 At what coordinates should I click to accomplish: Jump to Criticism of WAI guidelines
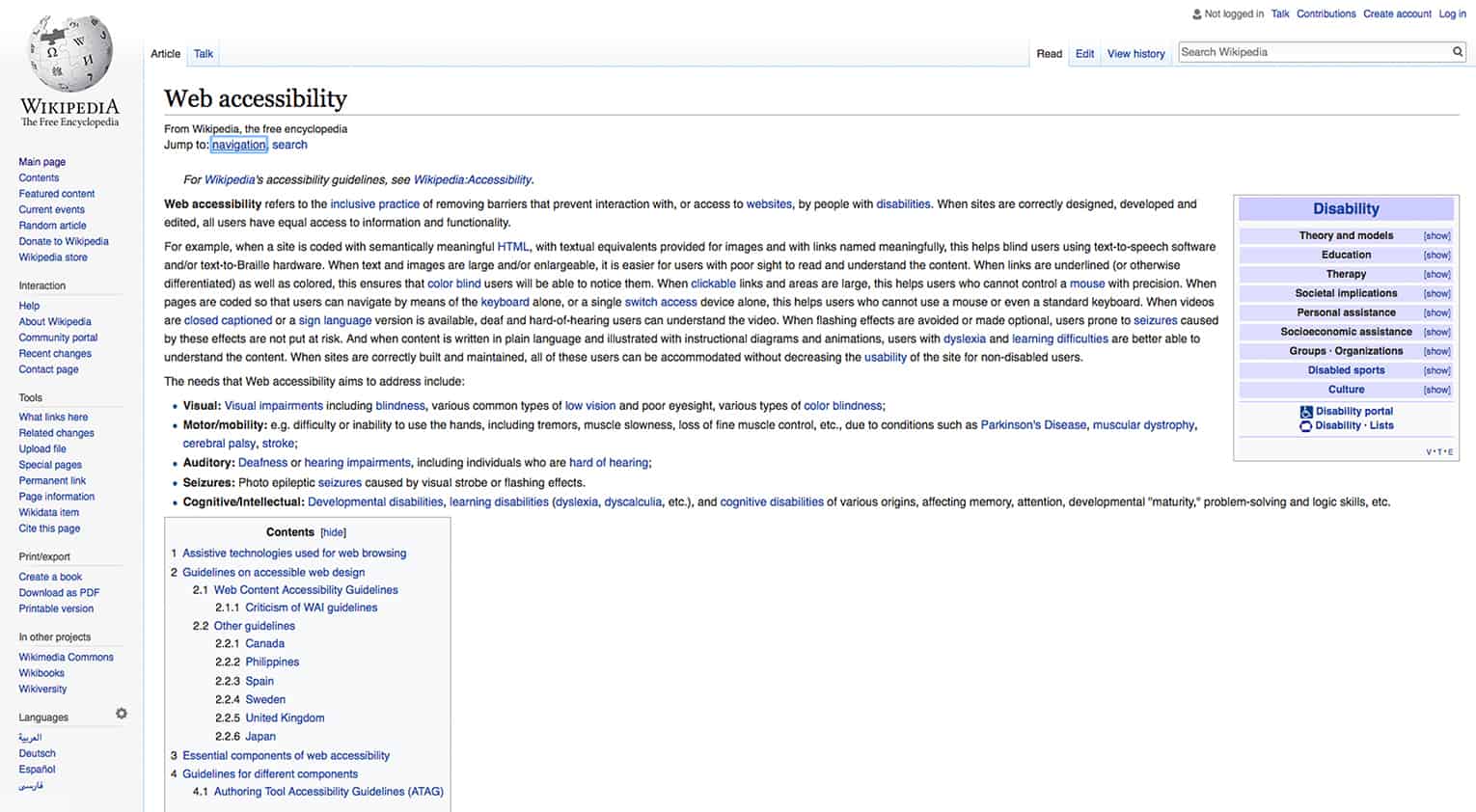pyautogui.click(x=311, y=609)
